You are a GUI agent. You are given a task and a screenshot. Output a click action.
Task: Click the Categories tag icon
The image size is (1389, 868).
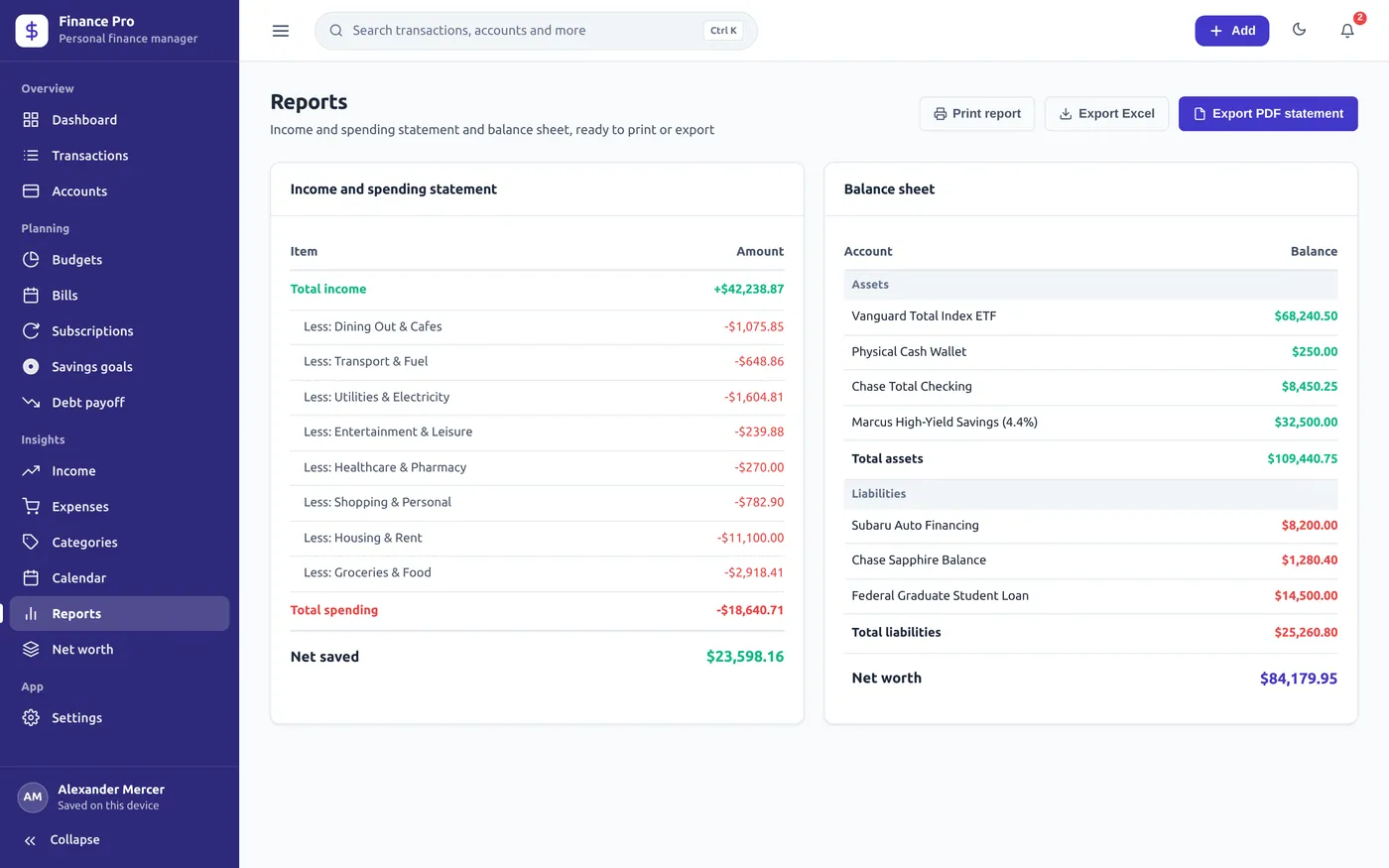tap(31, 543)
